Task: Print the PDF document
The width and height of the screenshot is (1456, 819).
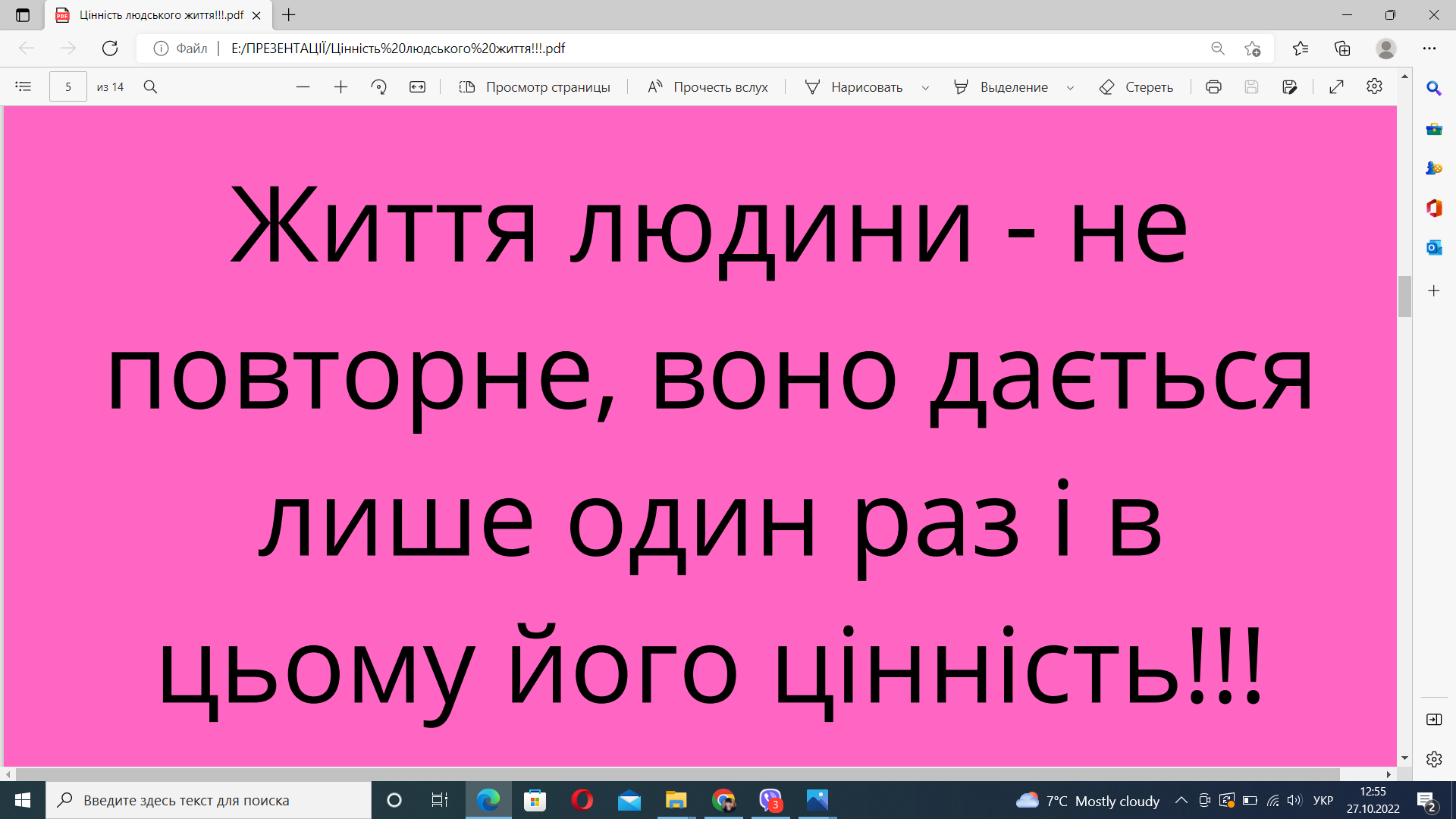Action: 1213,87
